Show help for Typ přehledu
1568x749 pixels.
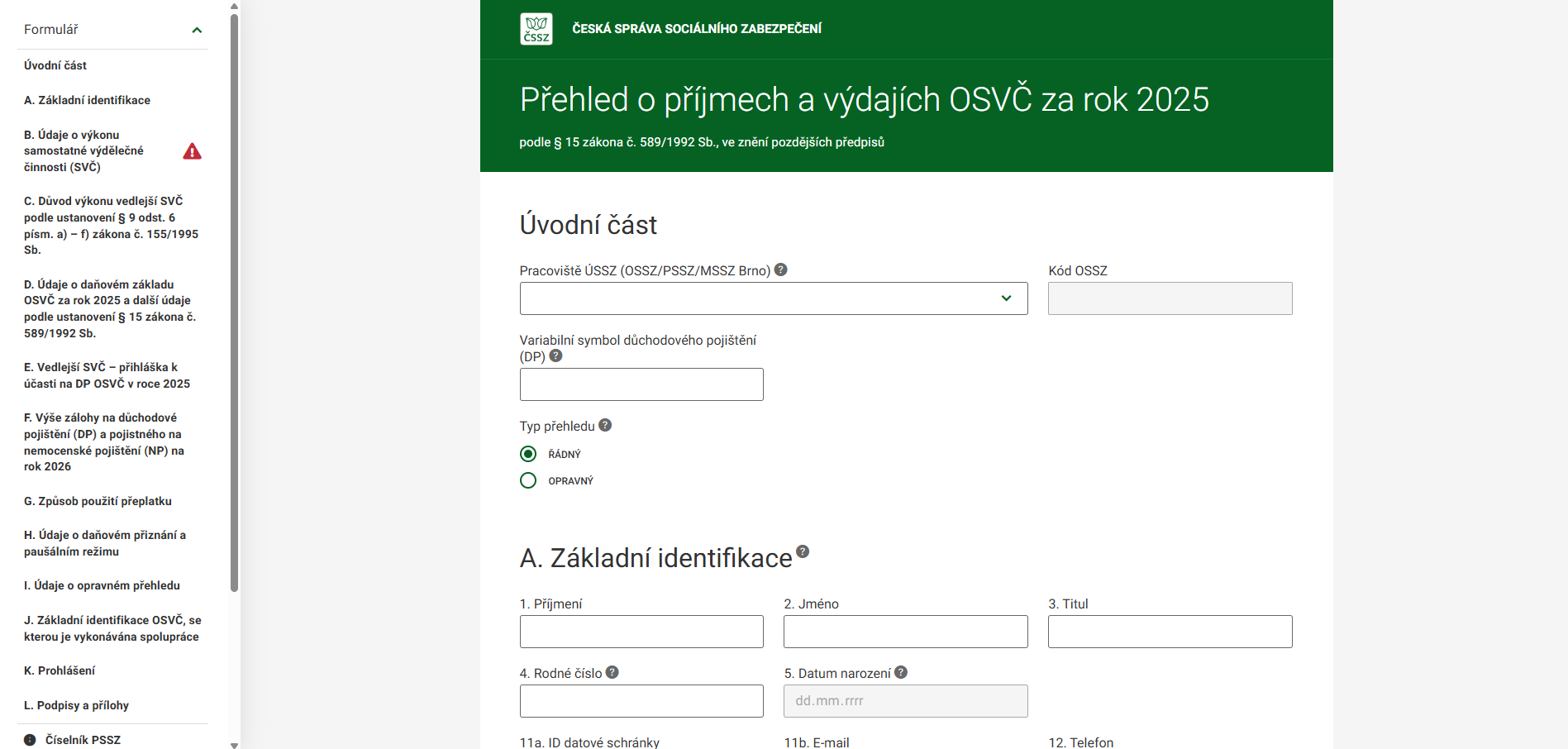point(605,425)
